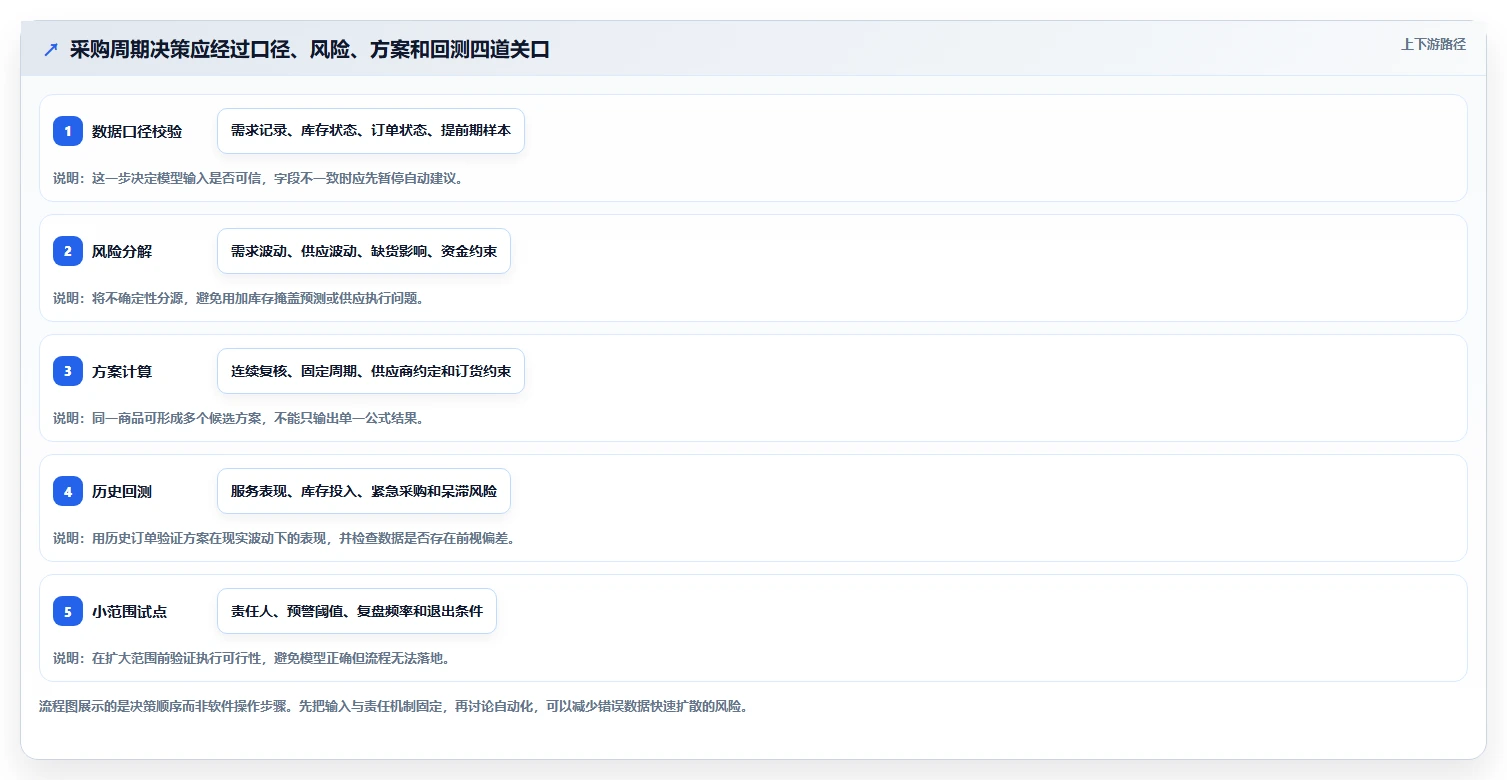Click the note starting 说明:用历史订单验证方案
The height and width of the screenshot is (780, 1507).
click(284, 538)
